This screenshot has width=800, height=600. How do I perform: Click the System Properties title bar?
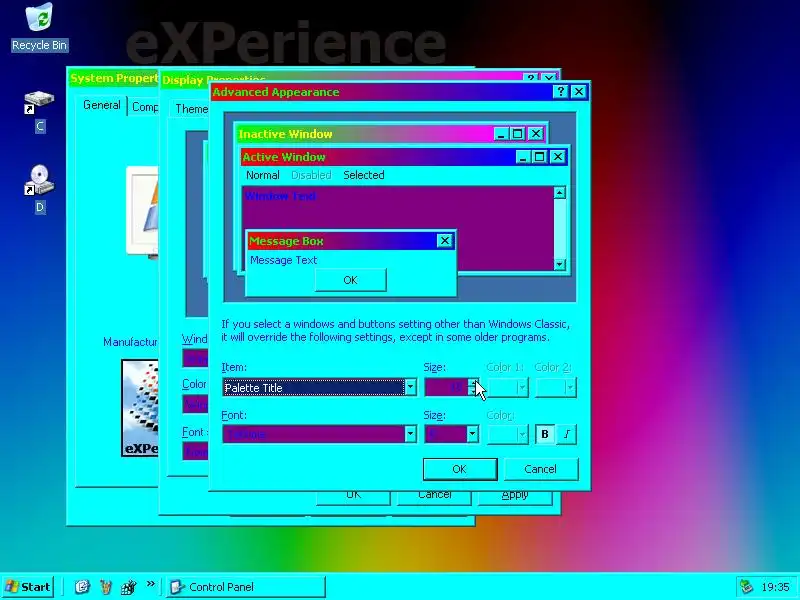pos(114,78)
